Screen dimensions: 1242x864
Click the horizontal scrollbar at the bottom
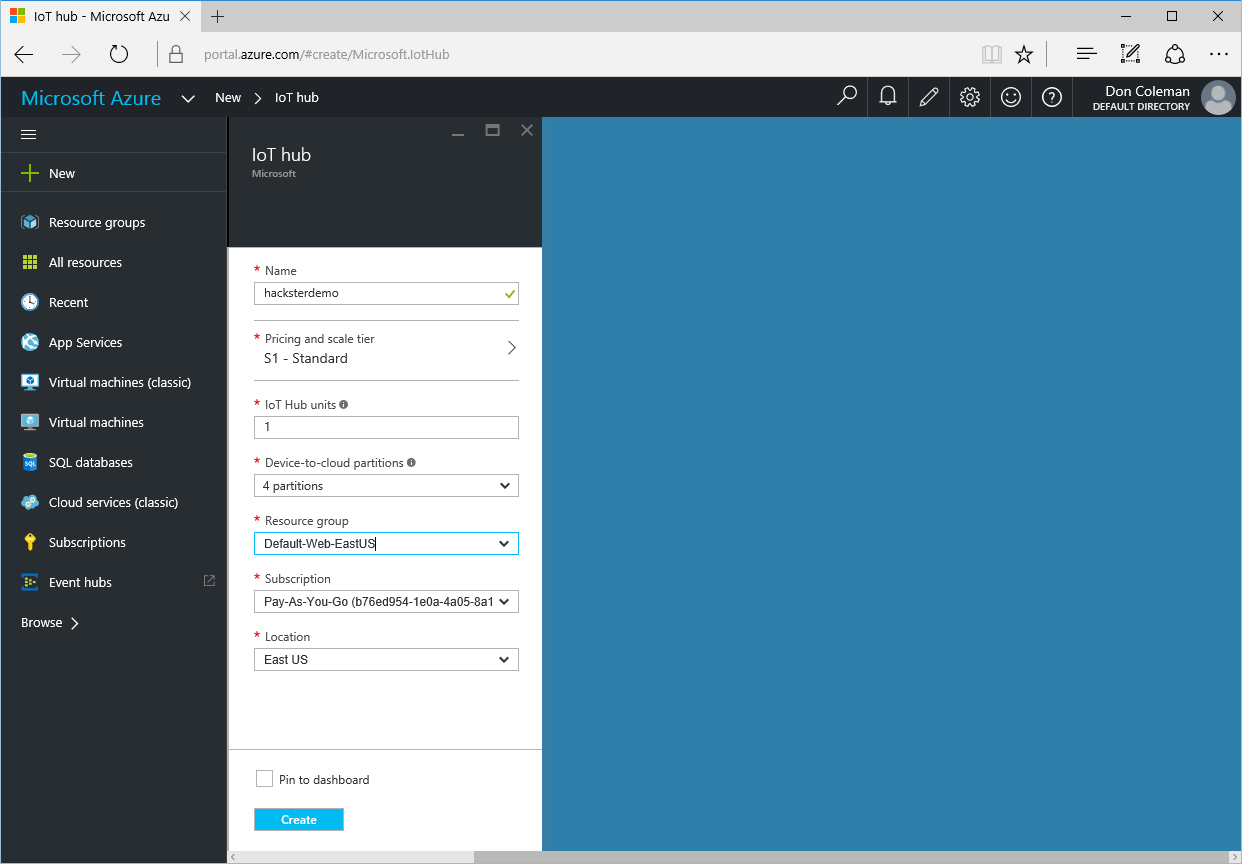(734, 857)
